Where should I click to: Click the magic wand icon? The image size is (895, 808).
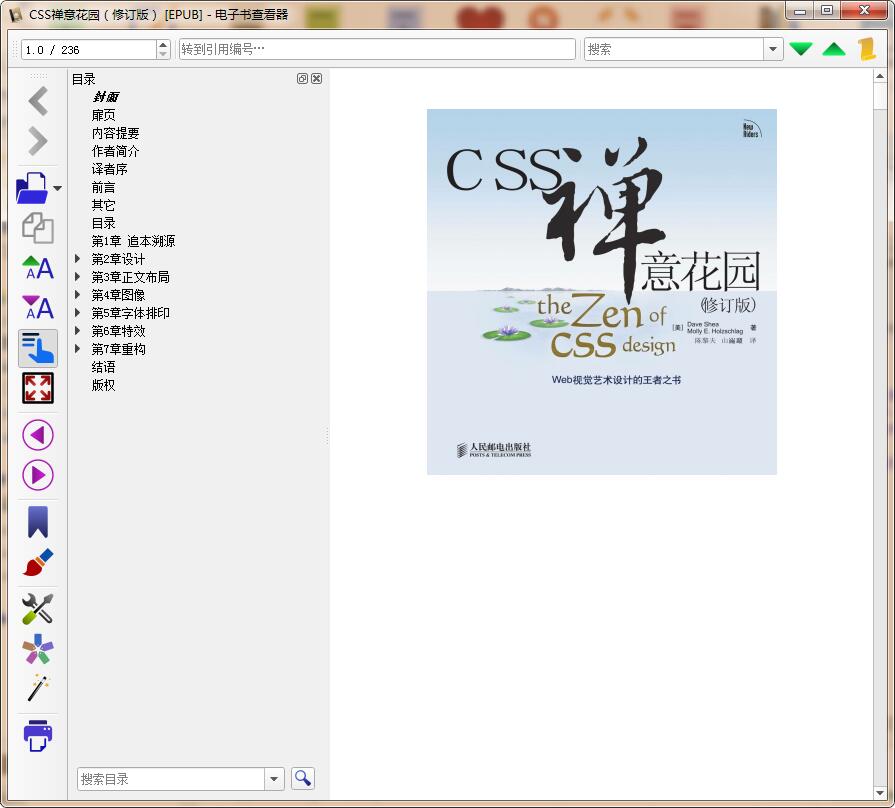tap(38, 688)
